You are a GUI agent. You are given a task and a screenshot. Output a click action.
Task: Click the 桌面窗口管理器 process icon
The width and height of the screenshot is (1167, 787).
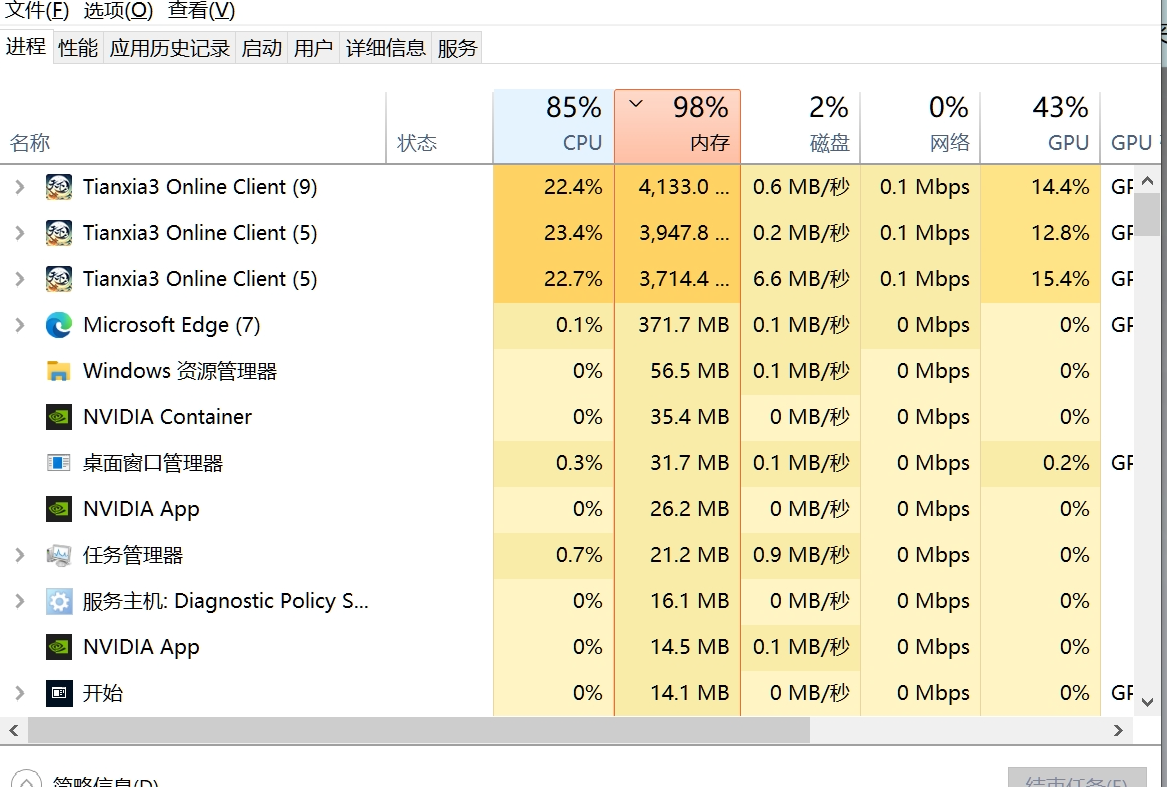click(59, 463)
